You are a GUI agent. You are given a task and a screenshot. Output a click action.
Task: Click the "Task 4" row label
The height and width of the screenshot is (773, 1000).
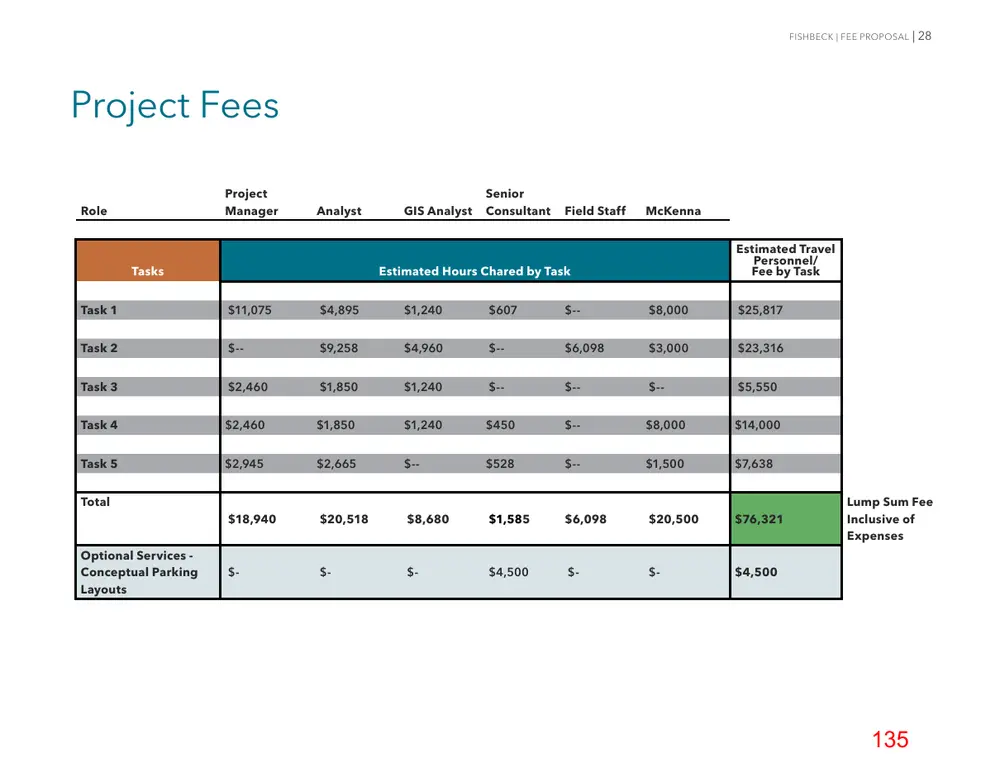click(99, 425)
